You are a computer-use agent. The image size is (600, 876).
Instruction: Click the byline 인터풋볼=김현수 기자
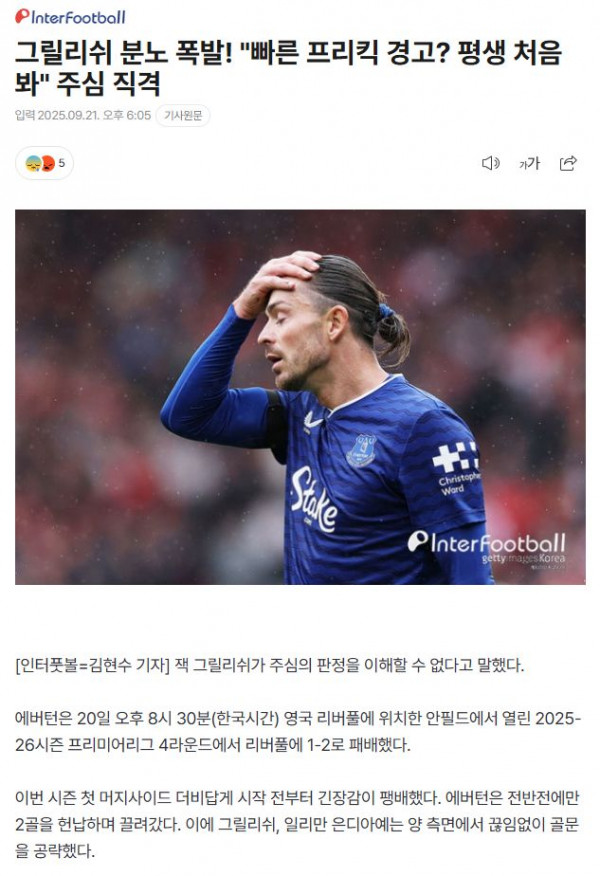pos(92,665)
